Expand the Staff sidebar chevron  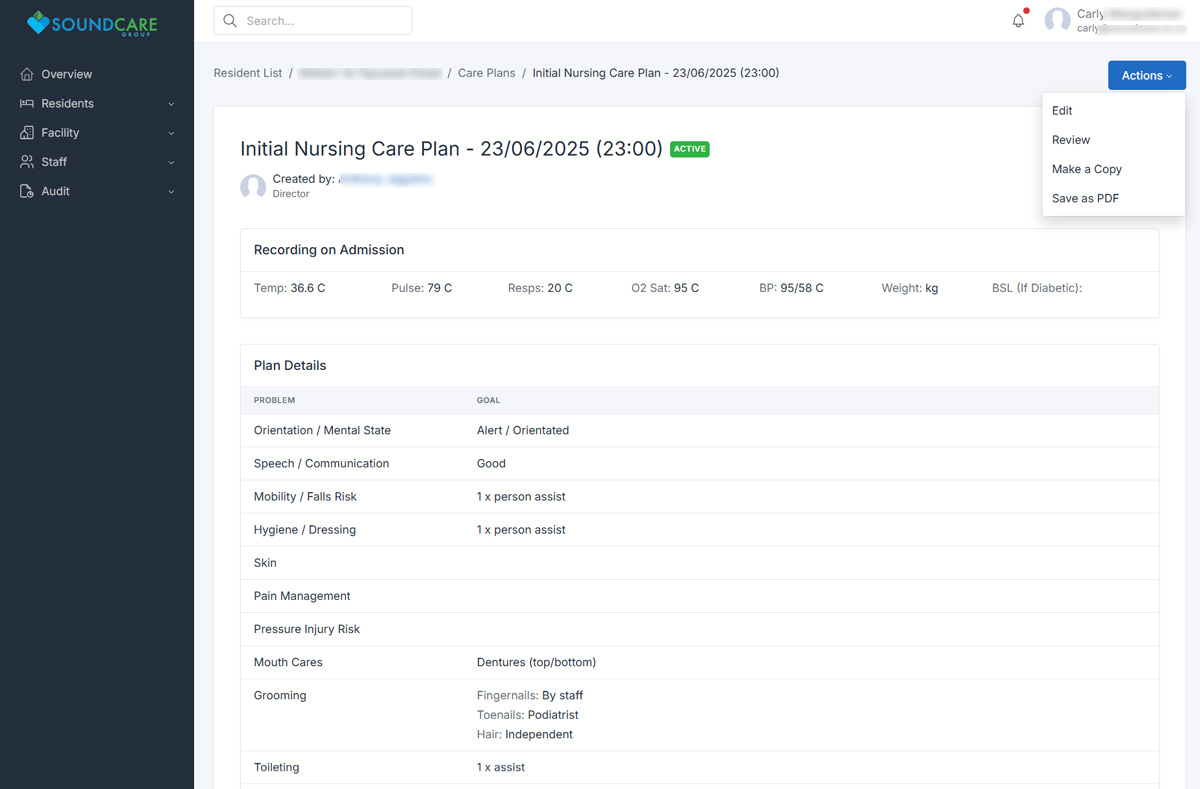pos(171,162)
